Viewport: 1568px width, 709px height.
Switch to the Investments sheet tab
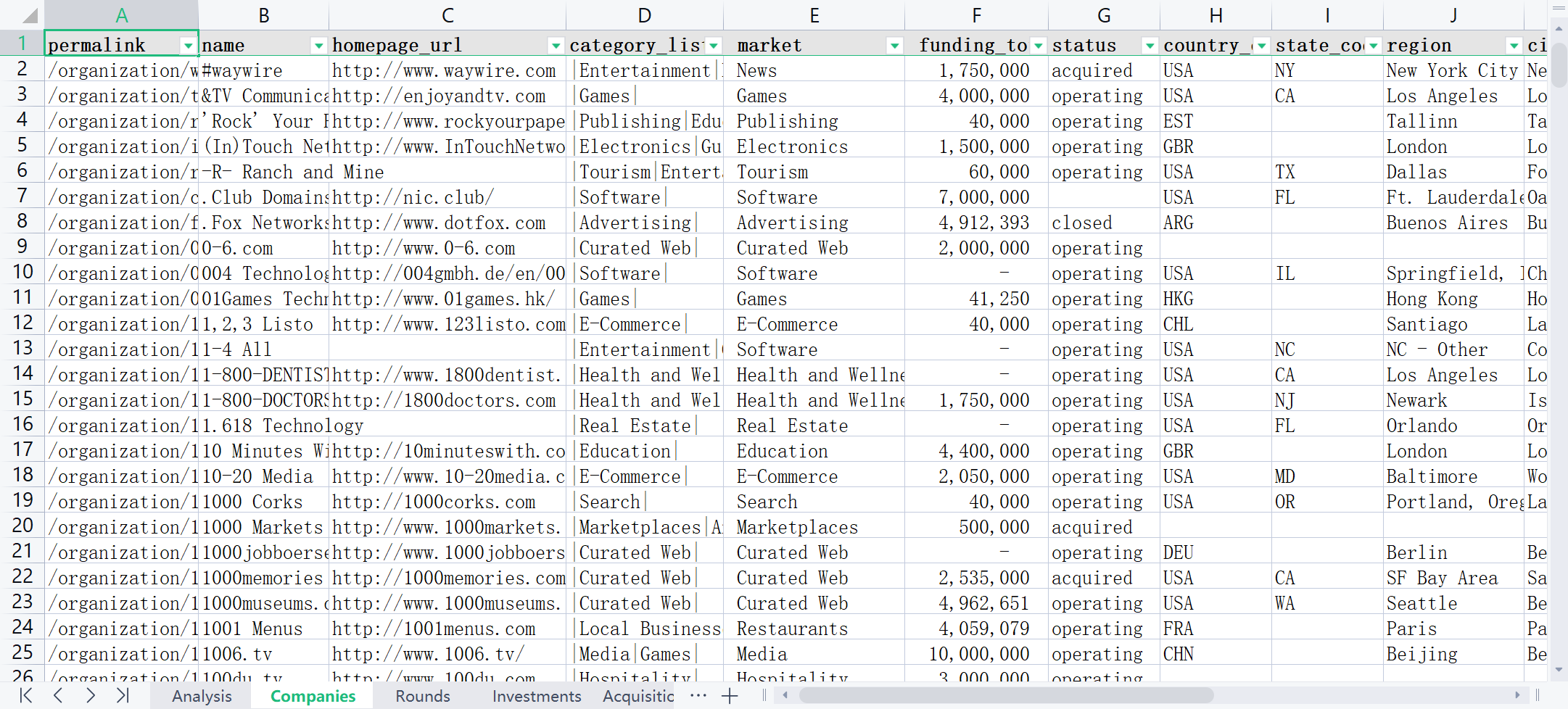tap(537, 696)
